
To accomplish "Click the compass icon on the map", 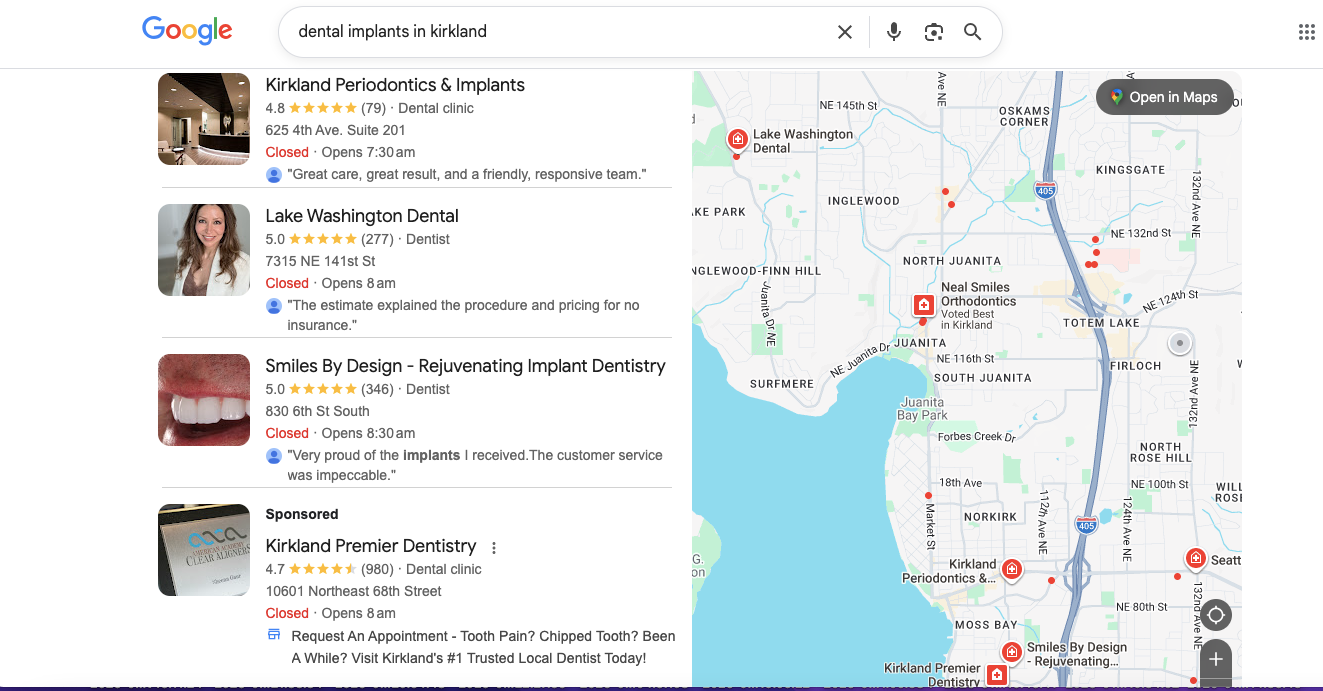I will 1215,615.
